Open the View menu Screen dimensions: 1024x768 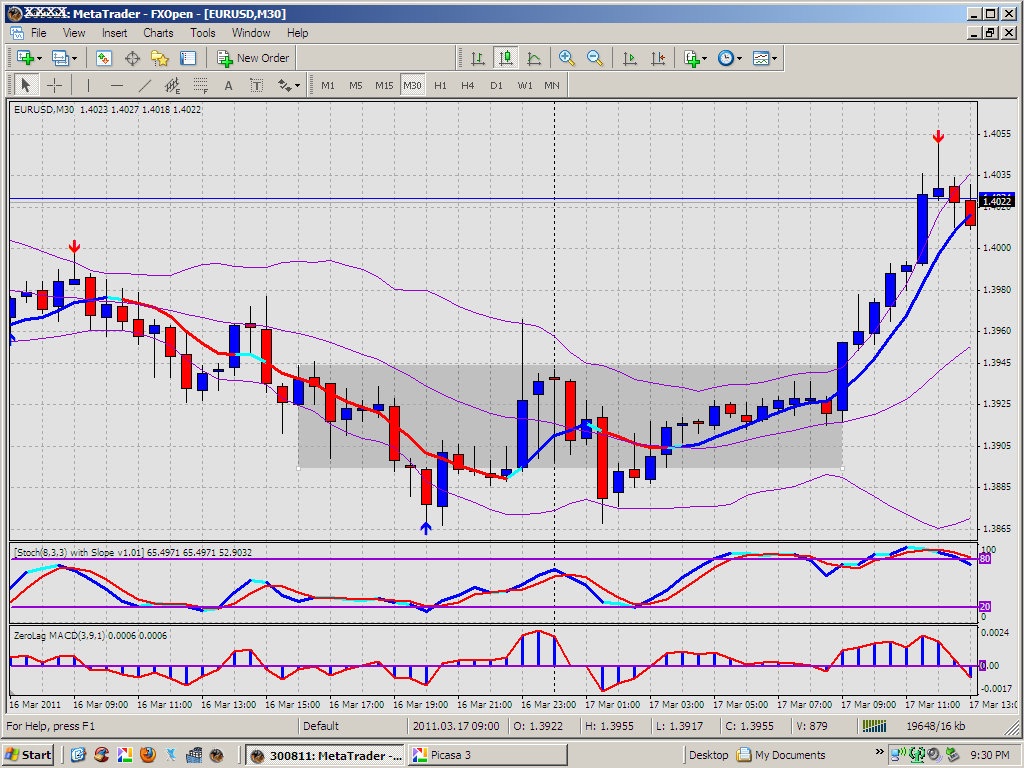(74, 33)
